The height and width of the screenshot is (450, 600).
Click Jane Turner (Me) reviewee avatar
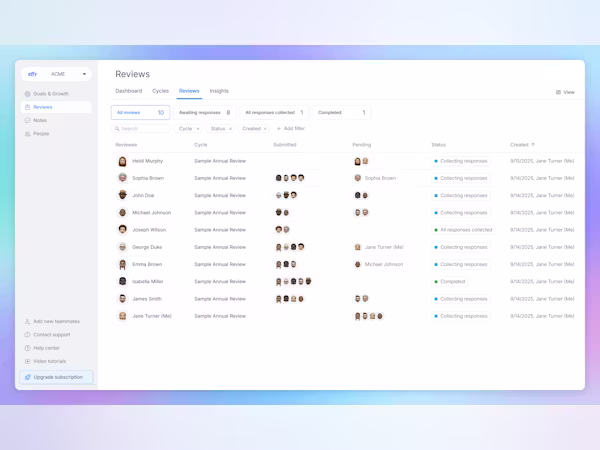pos(122,316)
